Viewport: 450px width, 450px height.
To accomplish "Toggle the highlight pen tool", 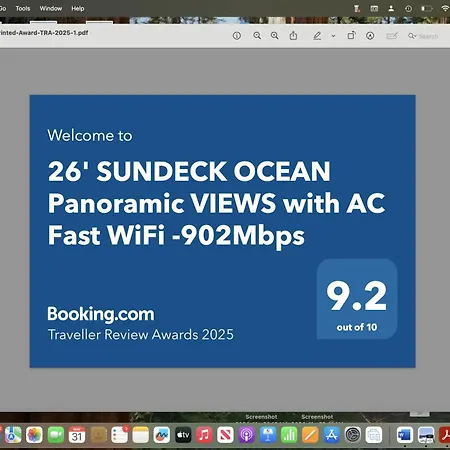I will 317,36.
